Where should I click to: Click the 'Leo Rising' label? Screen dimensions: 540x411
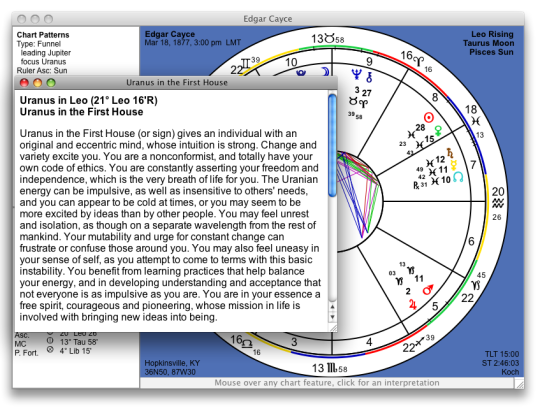[x=492, y=34]
